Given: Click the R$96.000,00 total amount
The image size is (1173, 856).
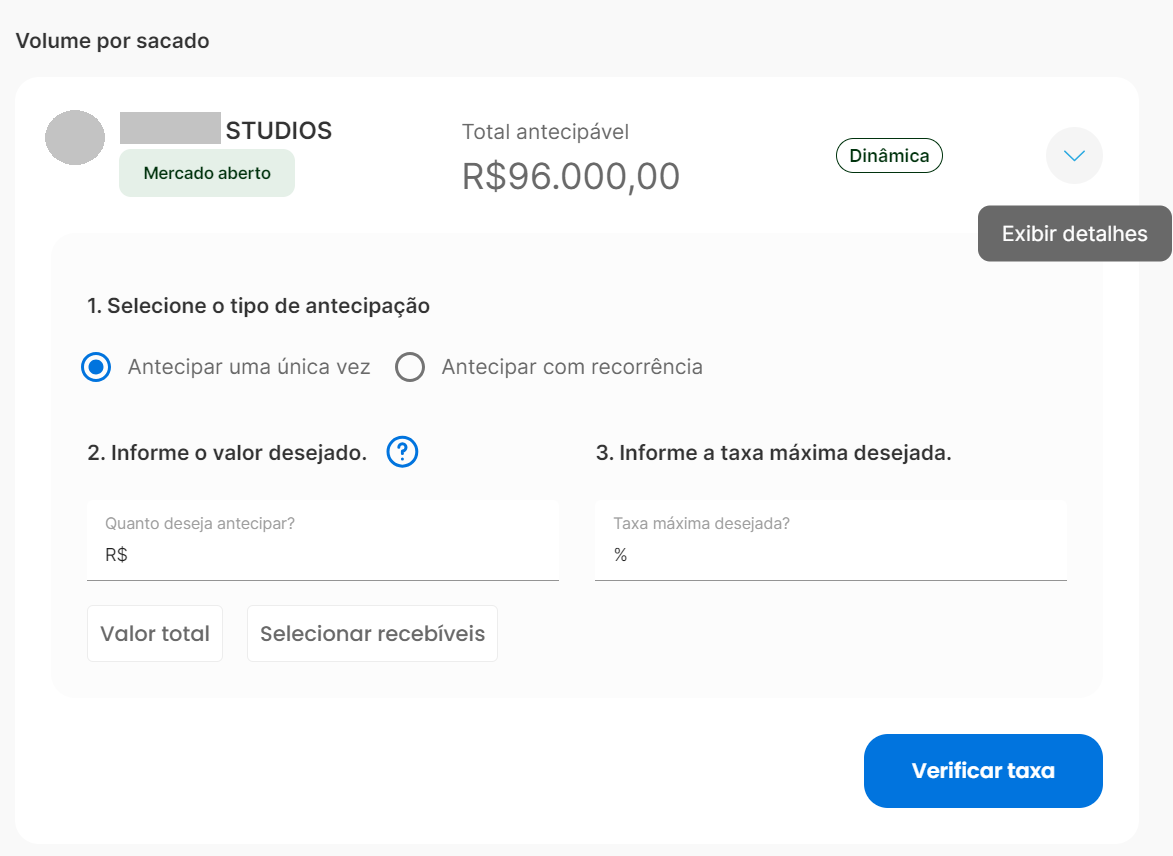Looking at the screenshot, I should click(571, 177).
